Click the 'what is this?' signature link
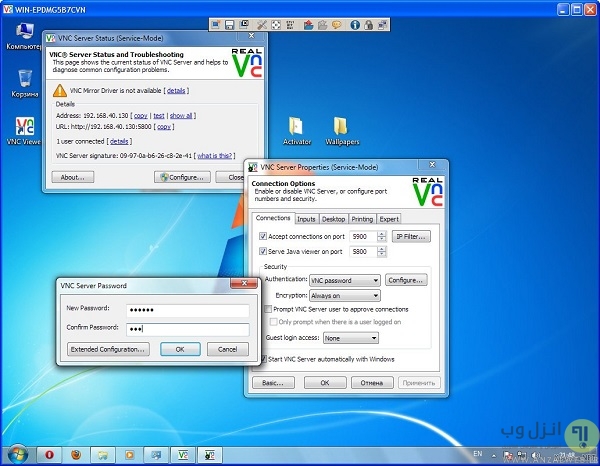Screen dimensions: 600x466 pyautogui.click(x=215, y=156)
